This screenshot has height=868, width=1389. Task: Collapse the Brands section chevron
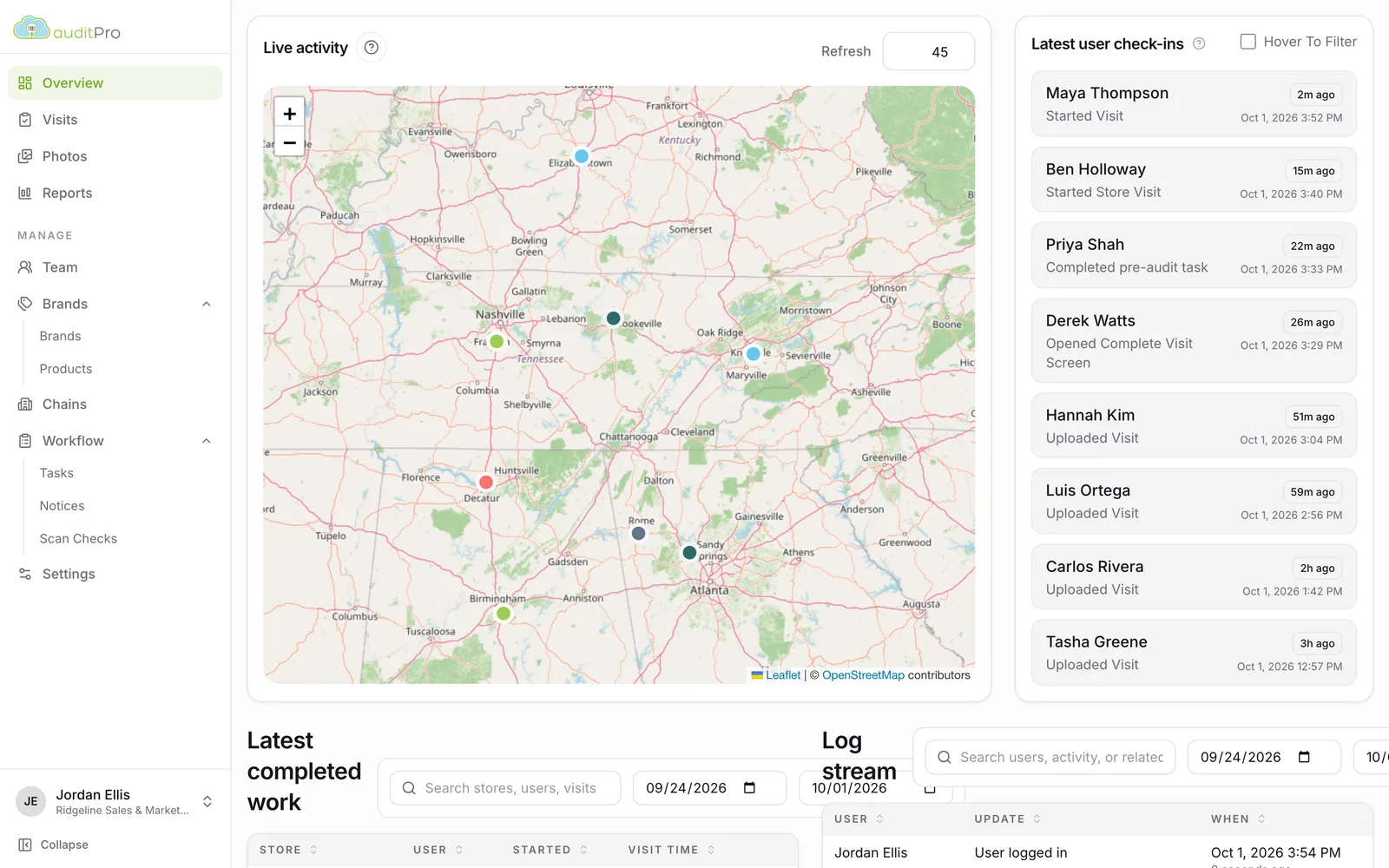point(207,304)
